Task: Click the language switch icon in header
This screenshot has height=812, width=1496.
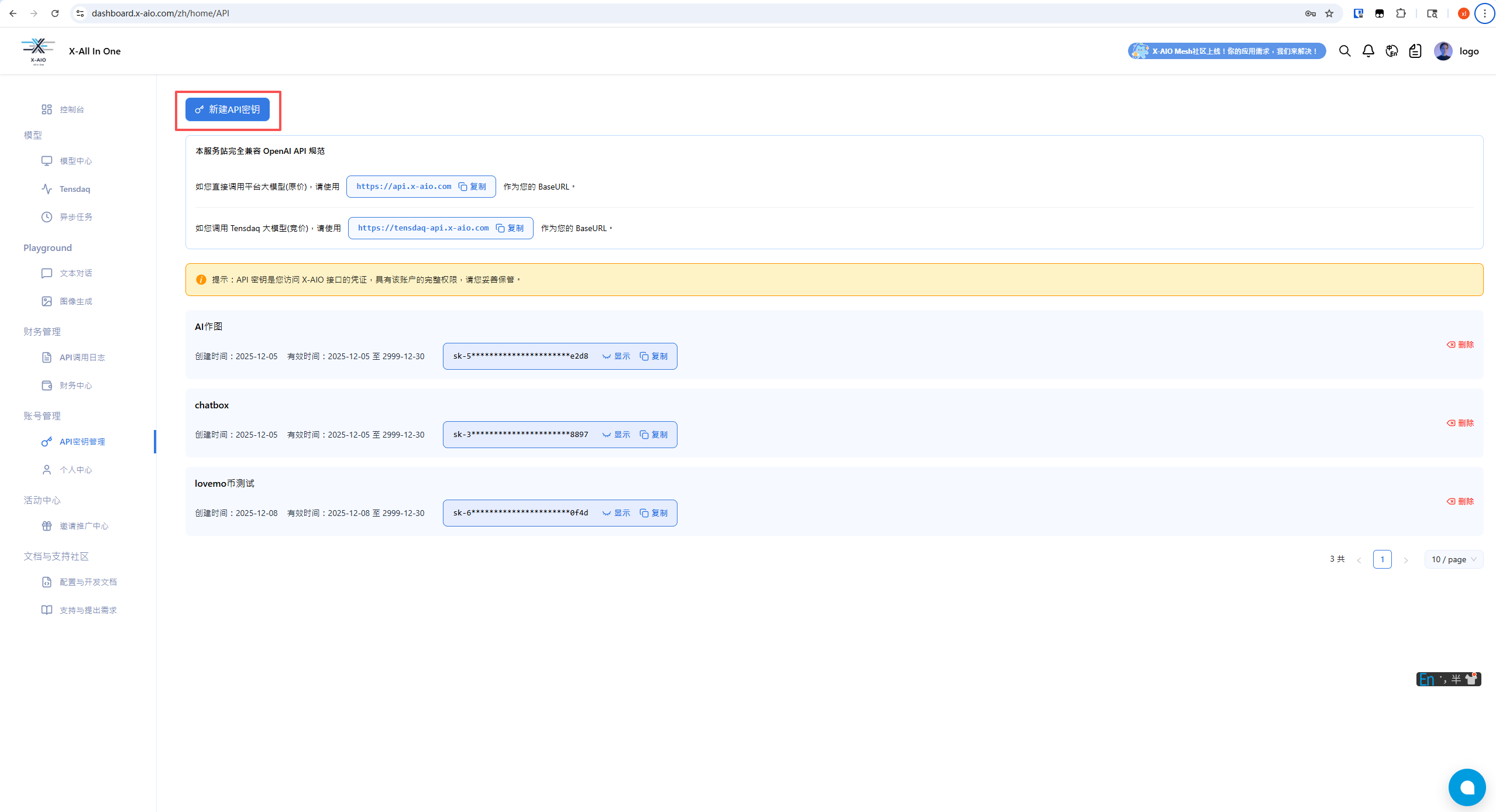Action: (x=1391, y=51)
